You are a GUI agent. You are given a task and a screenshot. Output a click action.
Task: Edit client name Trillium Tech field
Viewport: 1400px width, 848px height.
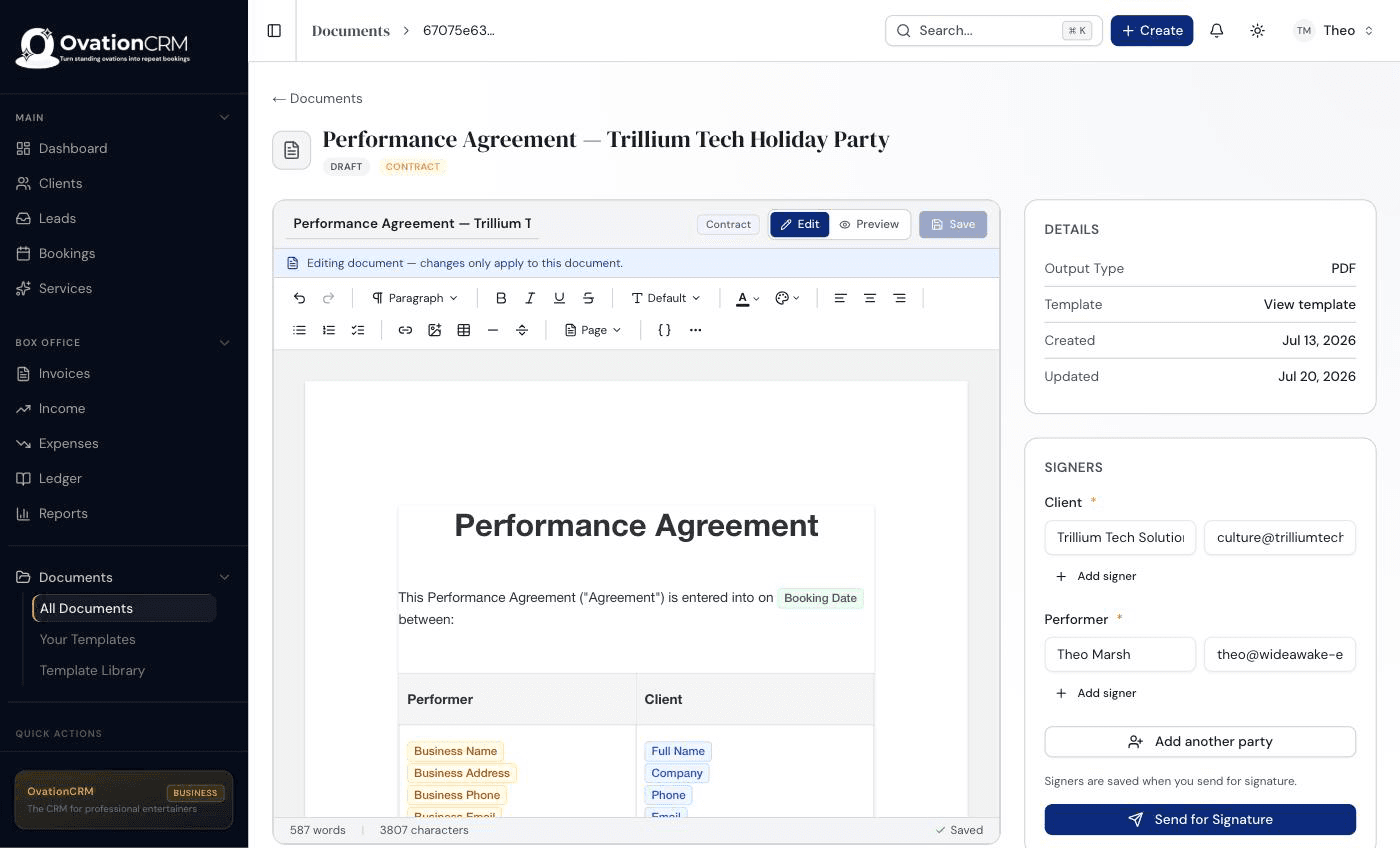(1120, 537)
